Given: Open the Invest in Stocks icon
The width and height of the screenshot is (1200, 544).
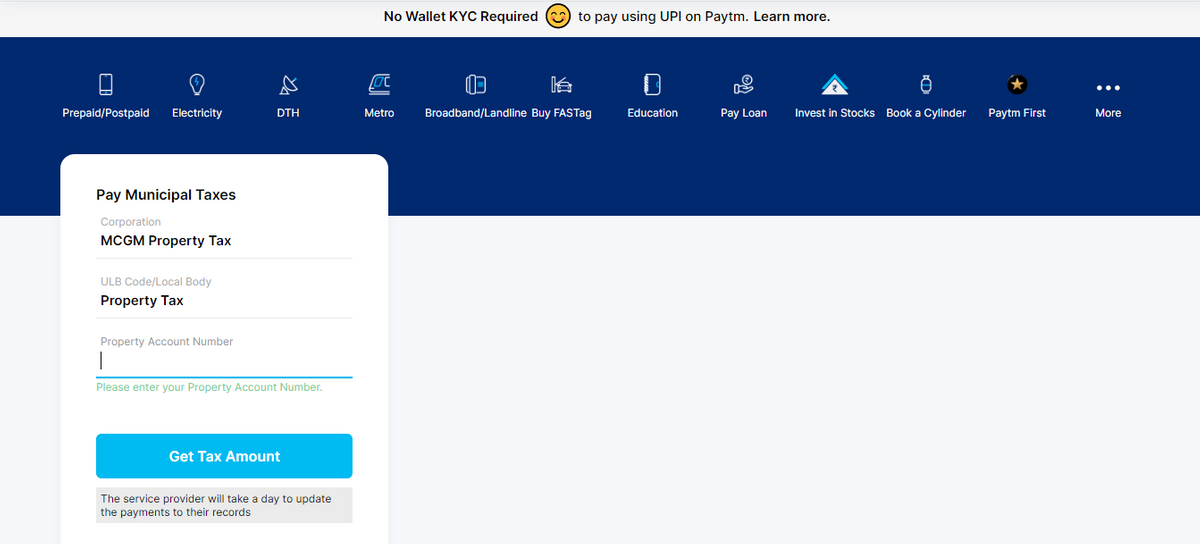Looking at the screenshot, I should tap(834, 84).
